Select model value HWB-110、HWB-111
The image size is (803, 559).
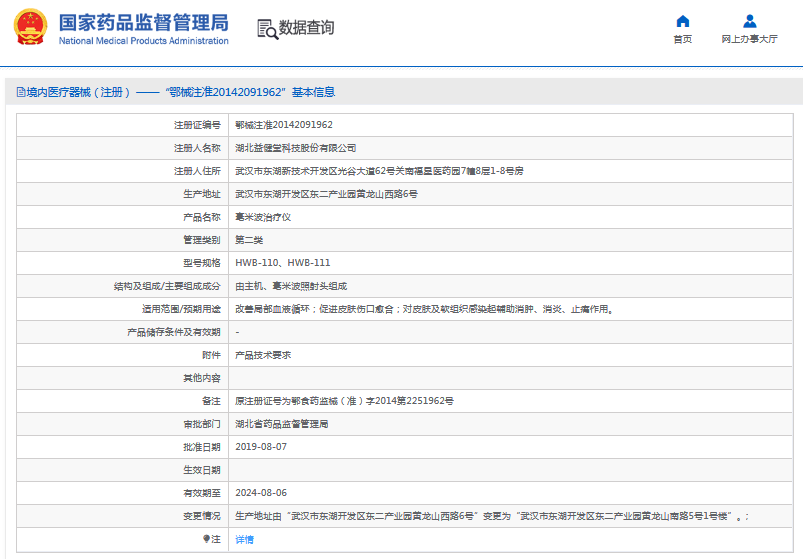[283, 263]
